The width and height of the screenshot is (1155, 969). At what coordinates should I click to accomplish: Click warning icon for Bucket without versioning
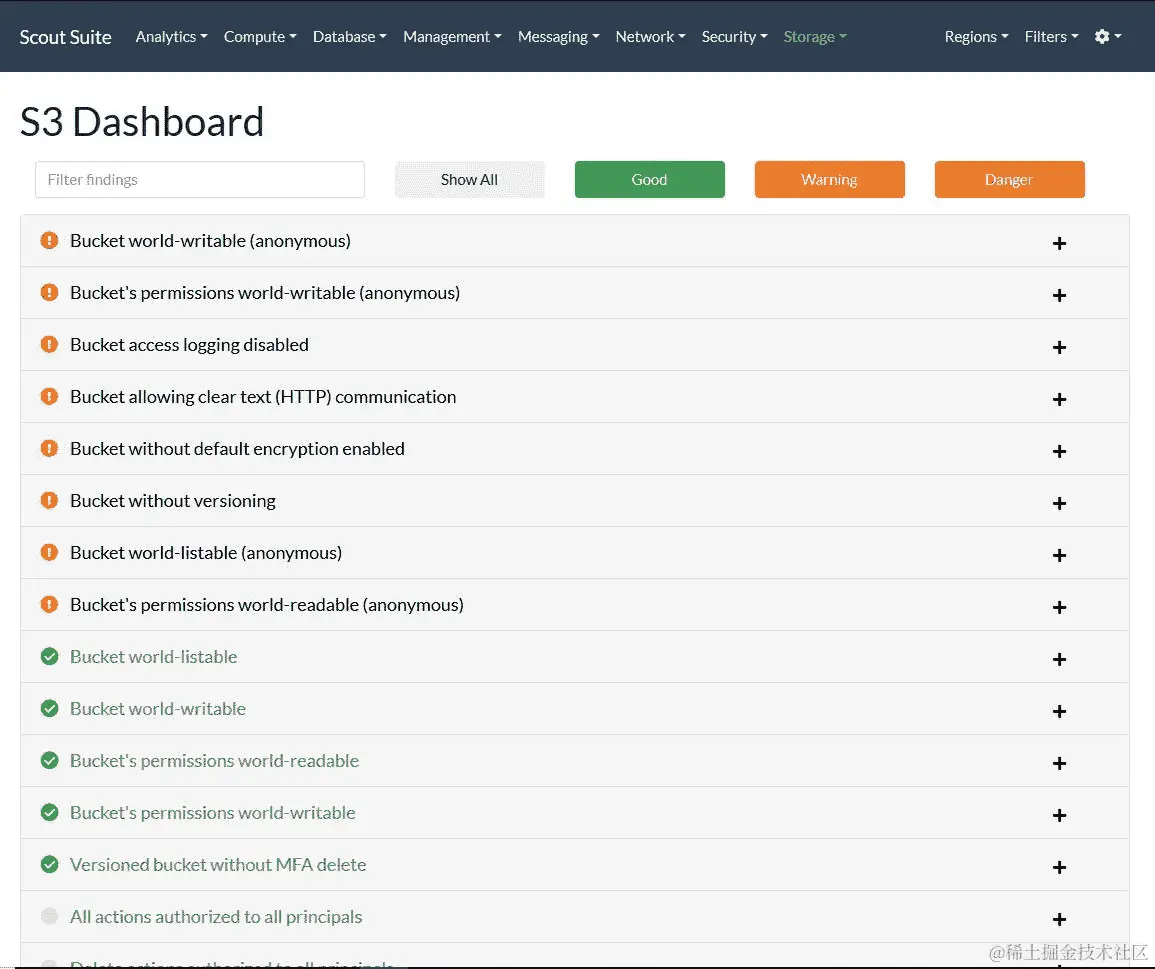click(49, 500)
